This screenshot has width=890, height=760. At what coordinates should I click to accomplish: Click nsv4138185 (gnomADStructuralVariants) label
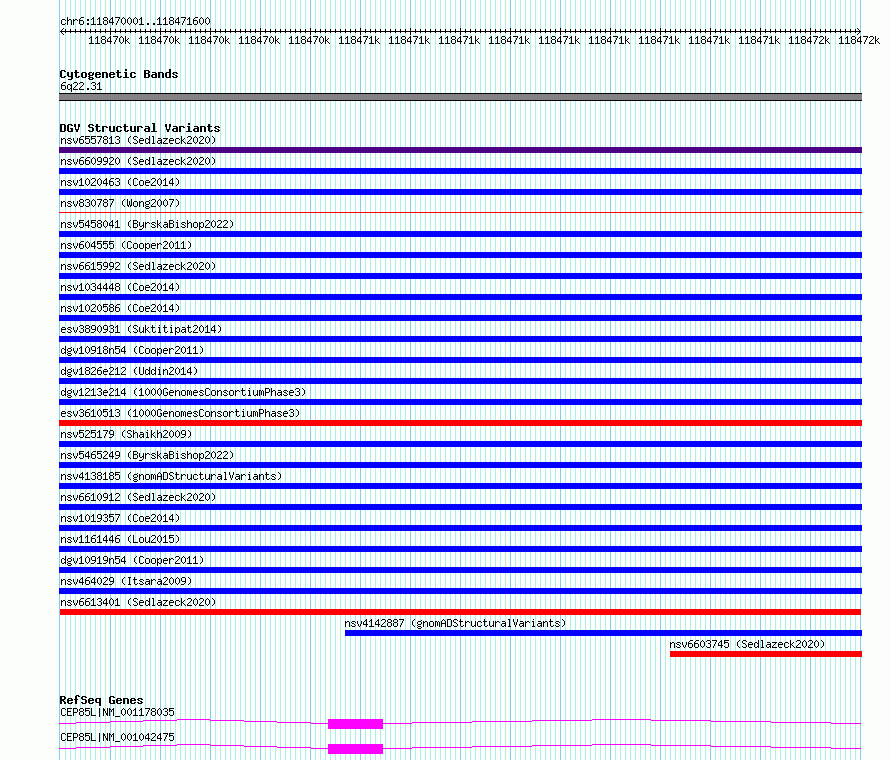[171, 476]
